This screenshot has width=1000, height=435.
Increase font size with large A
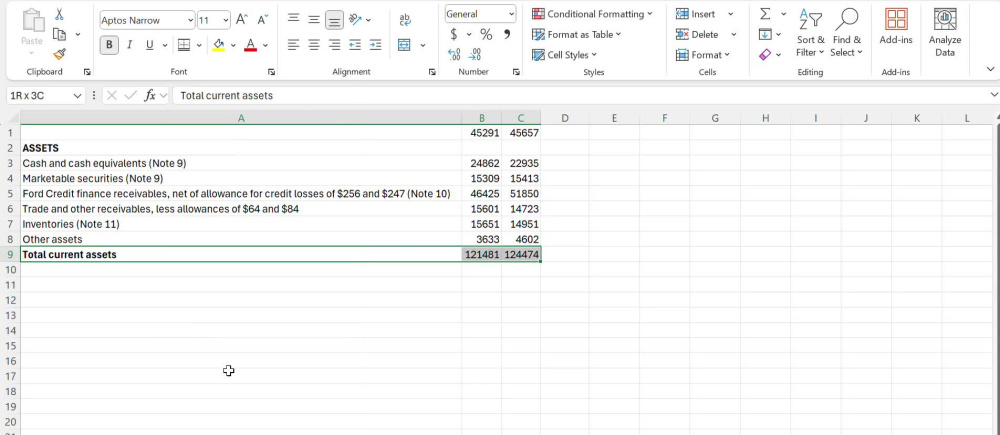[242, 20]
